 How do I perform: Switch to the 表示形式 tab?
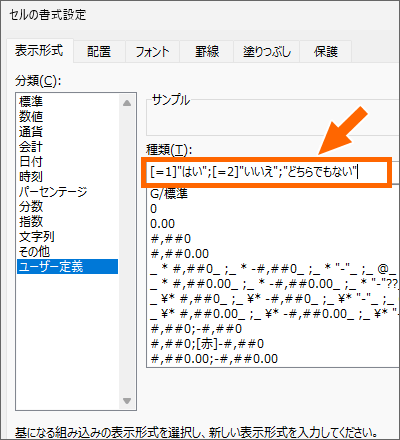click(x=39, y=51)
